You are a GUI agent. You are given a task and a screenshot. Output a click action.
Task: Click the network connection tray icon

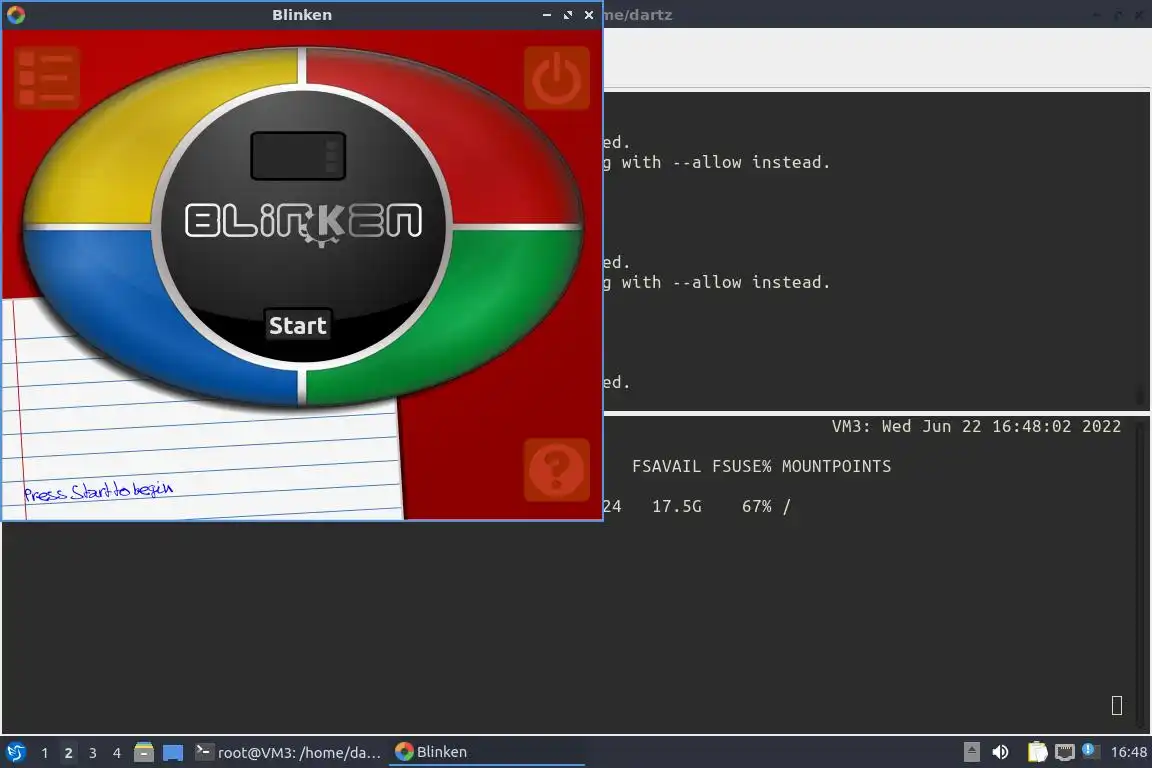point(1065,752)
